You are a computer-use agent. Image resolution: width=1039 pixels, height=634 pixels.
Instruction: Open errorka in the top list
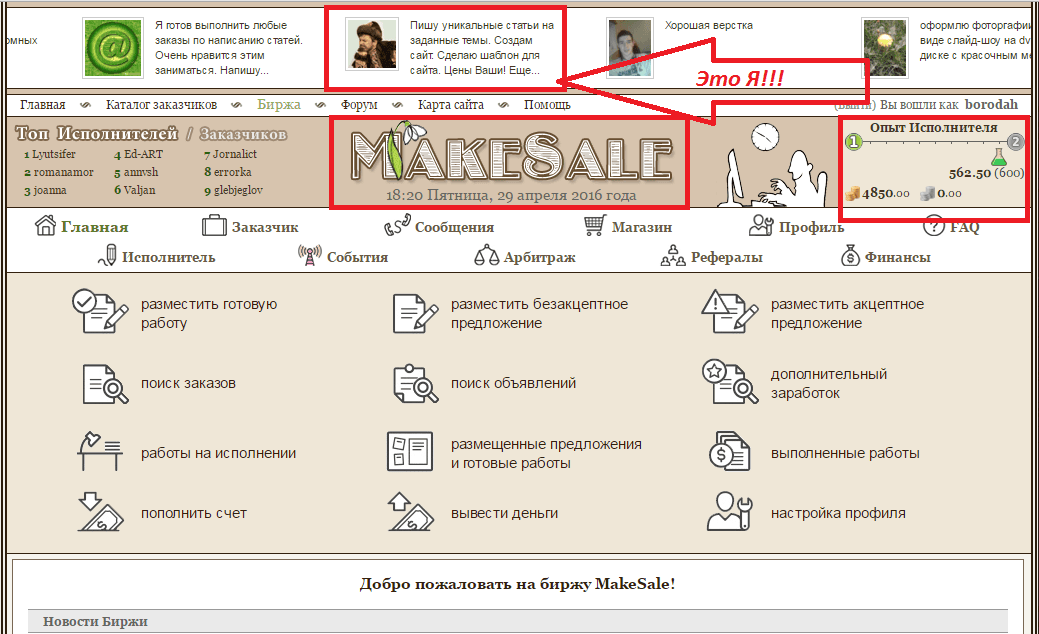coord(233,172)
